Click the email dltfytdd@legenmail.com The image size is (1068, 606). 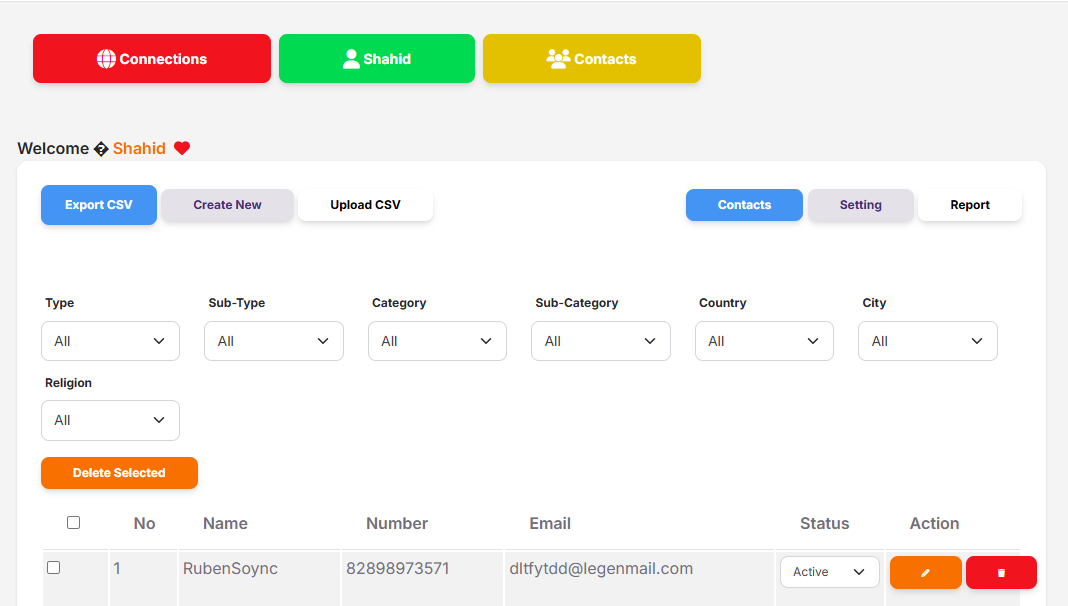point(601,569)
